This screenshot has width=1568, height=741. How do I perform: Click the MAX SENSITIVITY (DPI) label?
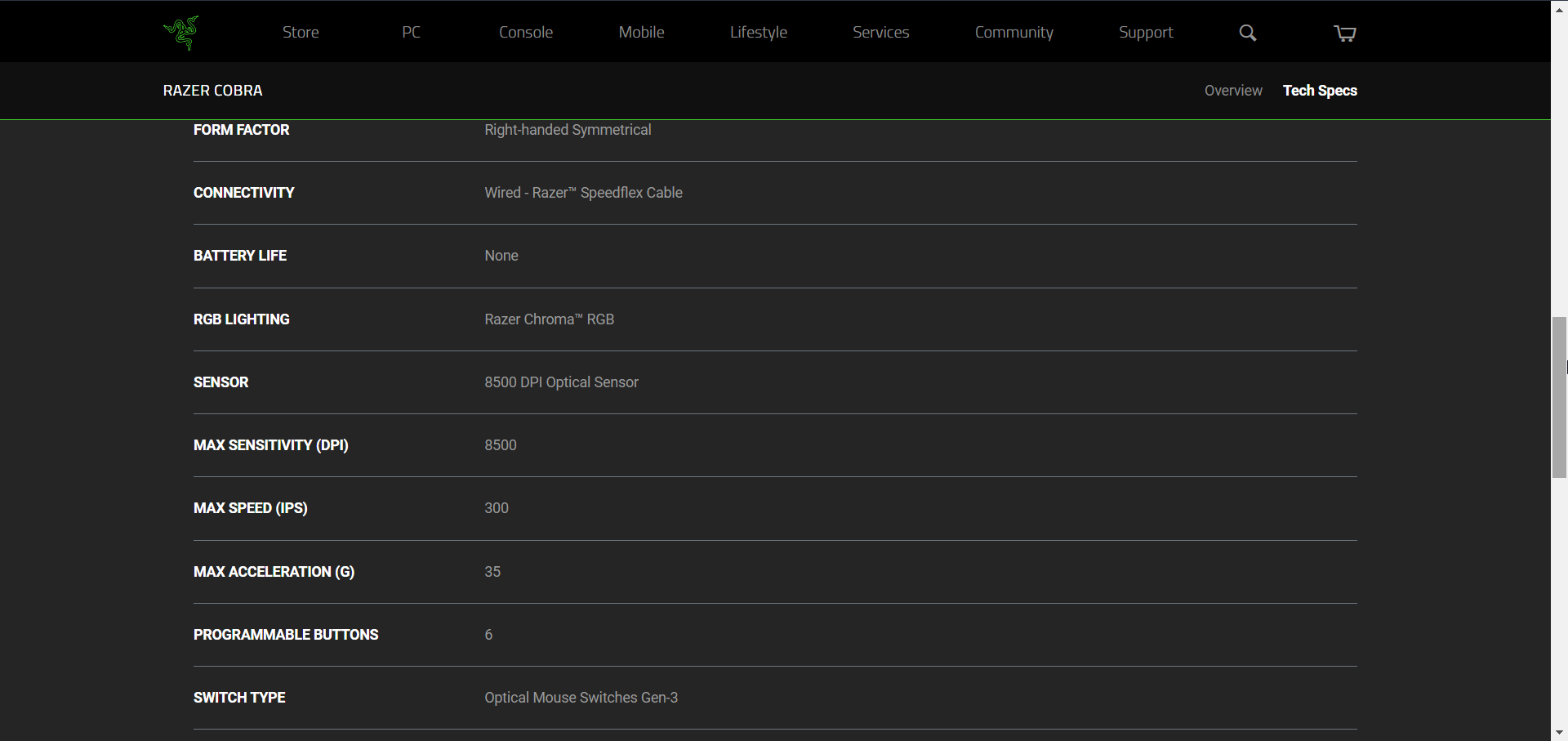click(271, 445)
